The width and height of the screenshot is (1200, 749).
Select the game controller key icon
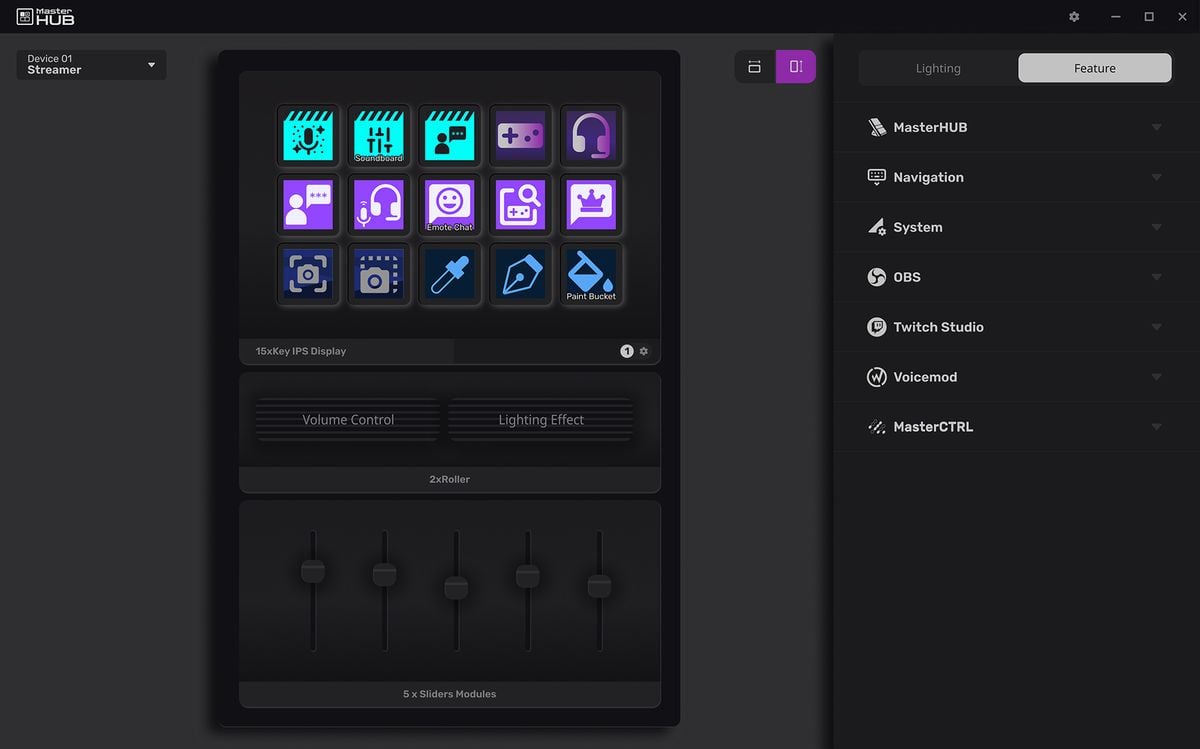tap(521, 135)
